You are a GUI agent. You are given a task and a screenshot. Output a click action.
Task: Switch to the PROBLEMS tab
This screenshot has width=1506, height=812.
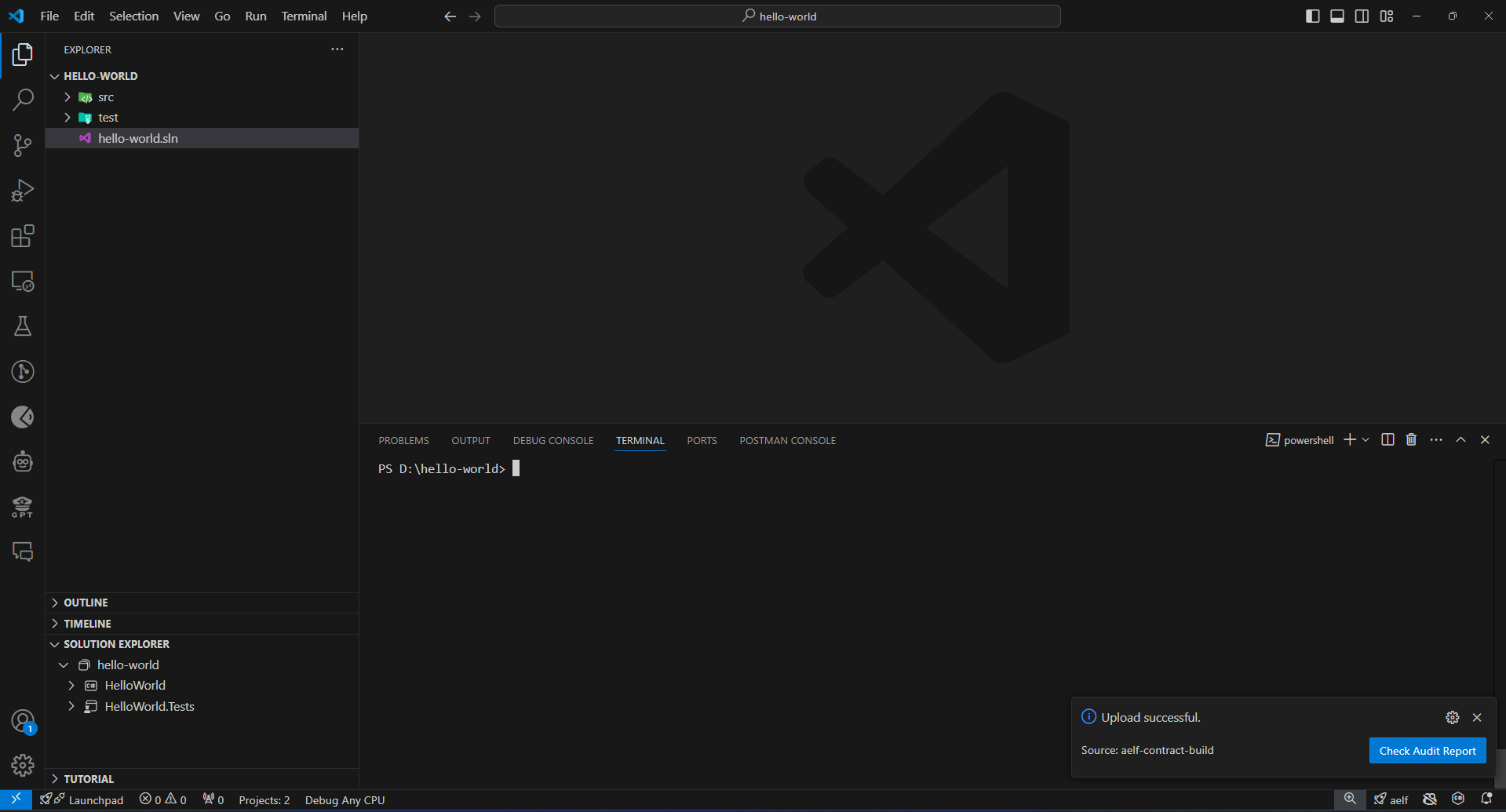click(403, 441)
